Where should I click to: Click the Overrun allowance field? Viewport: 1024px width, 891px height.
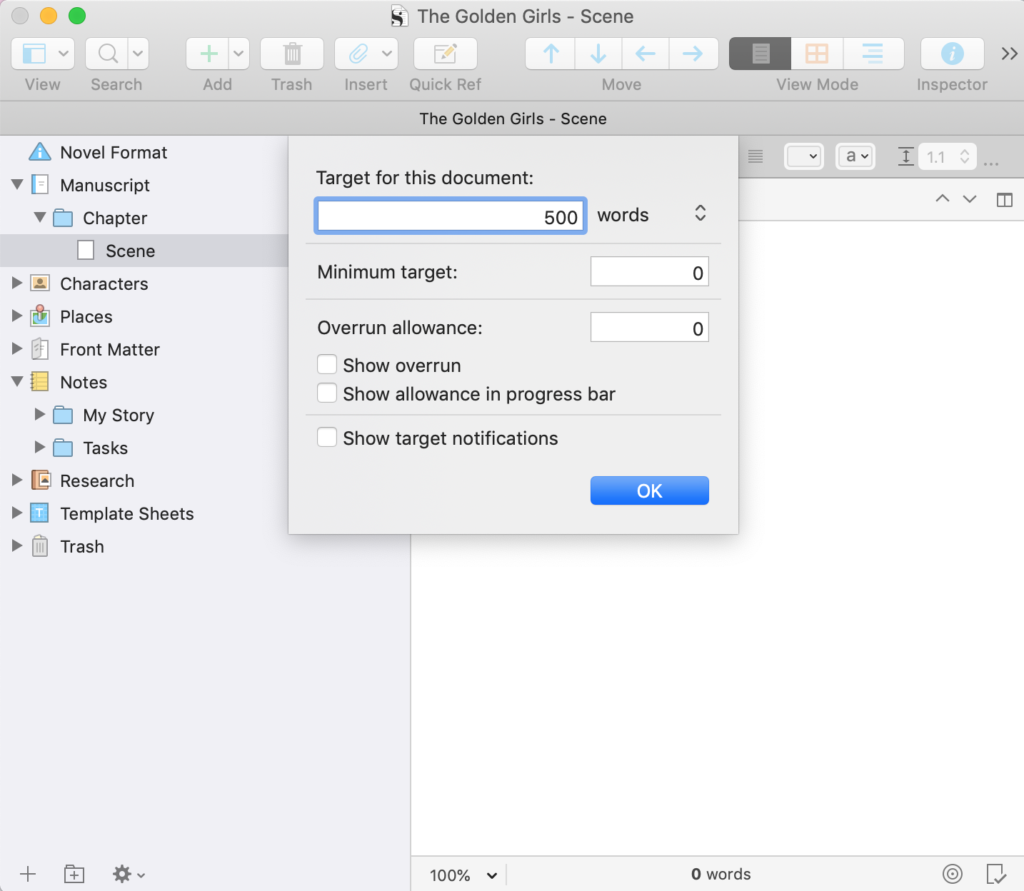pos(649,328)
